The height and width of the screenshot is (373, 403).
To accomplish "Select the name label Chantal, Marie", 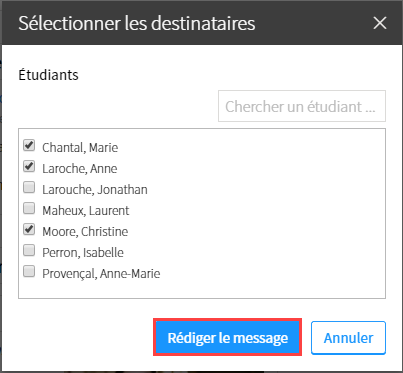I will click(x=80, y=147).
